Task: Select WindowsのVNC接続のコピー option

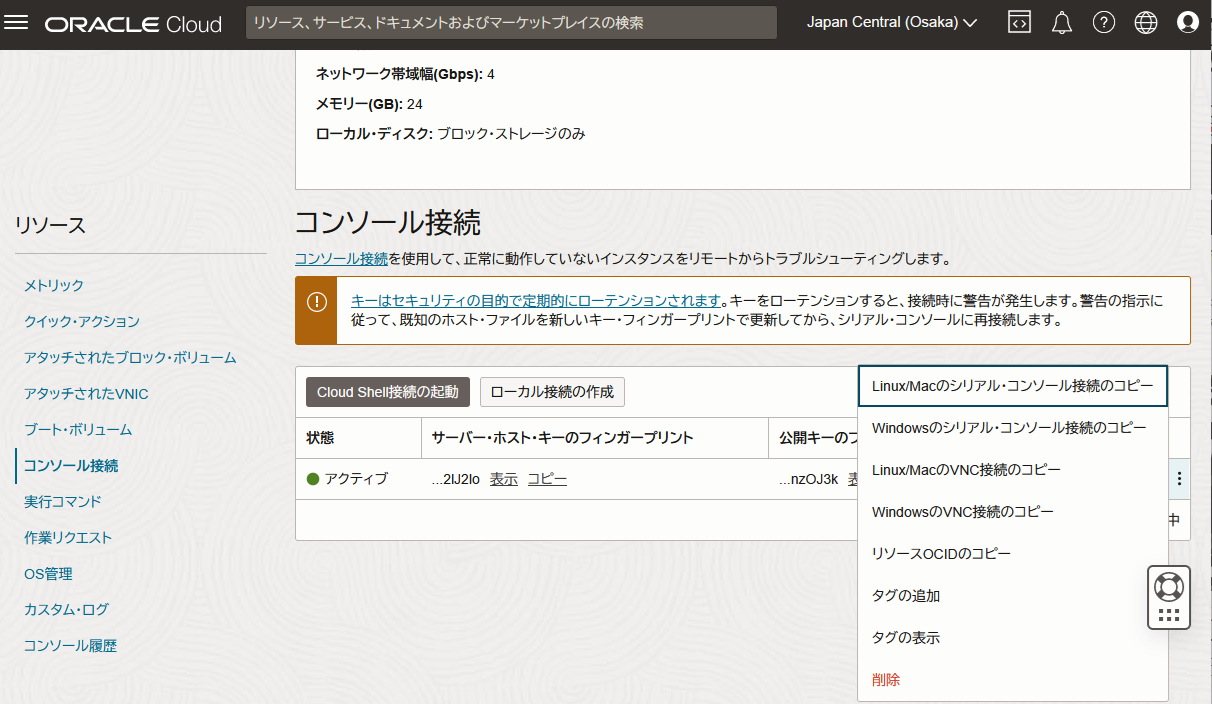Action: tap(962, 512)
